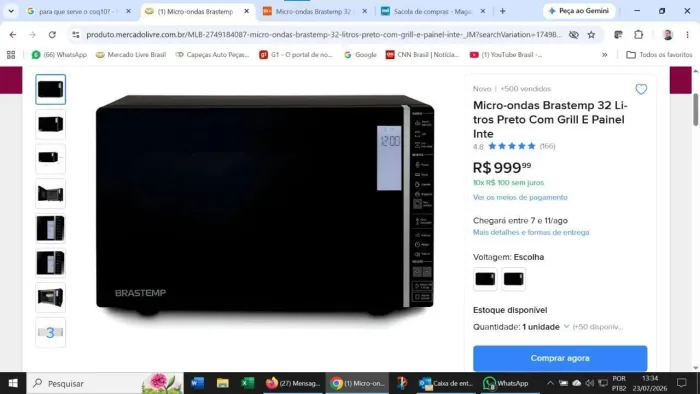Image resolution: width=700 pixels, height=394 pixels.
Task: Open File Explorer from the taskbar
Action: 222,383
